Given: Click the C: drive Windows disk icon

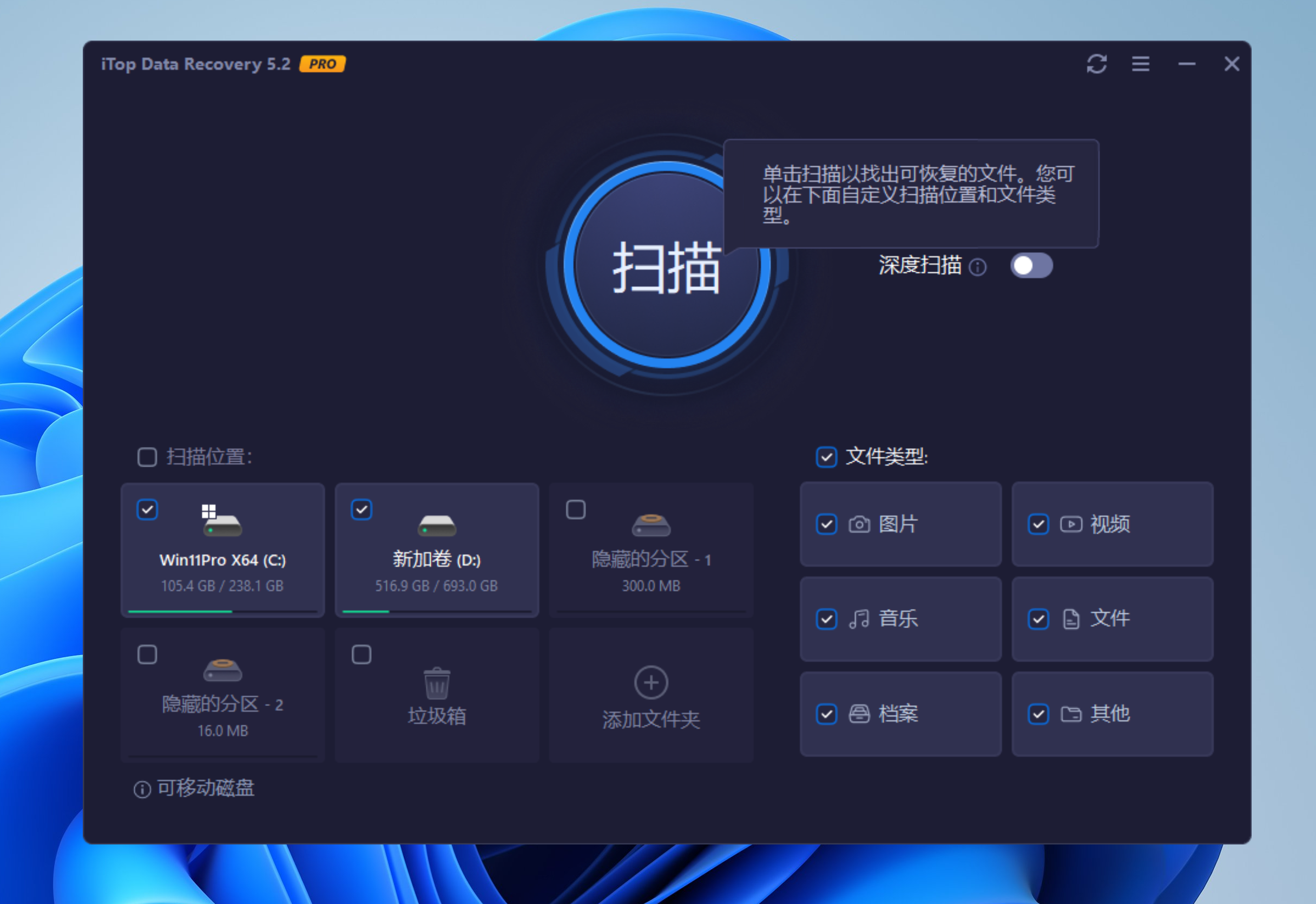Looking at the screenshot, I should [x=222, y=520].
